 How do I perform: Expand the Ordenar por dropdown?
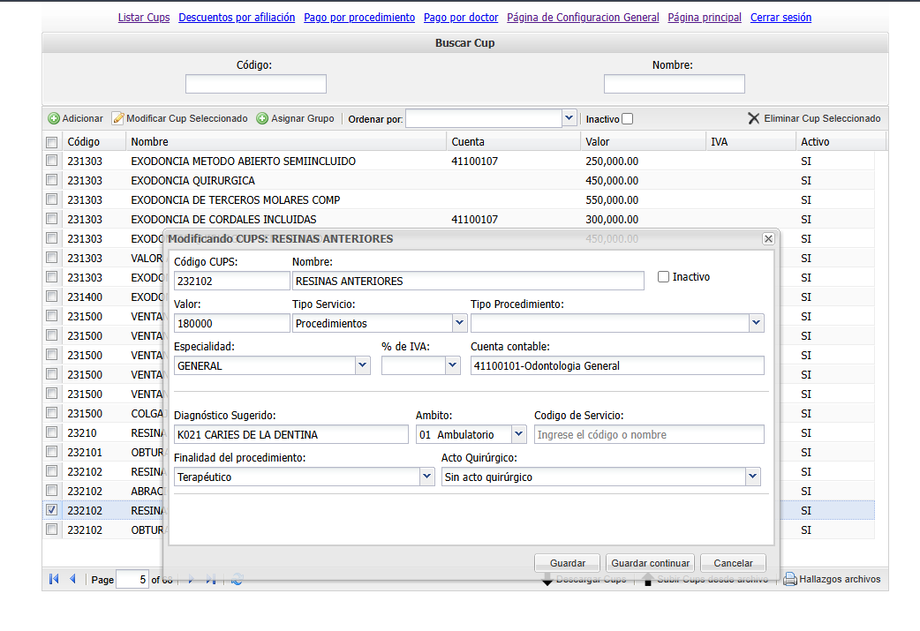569,118
